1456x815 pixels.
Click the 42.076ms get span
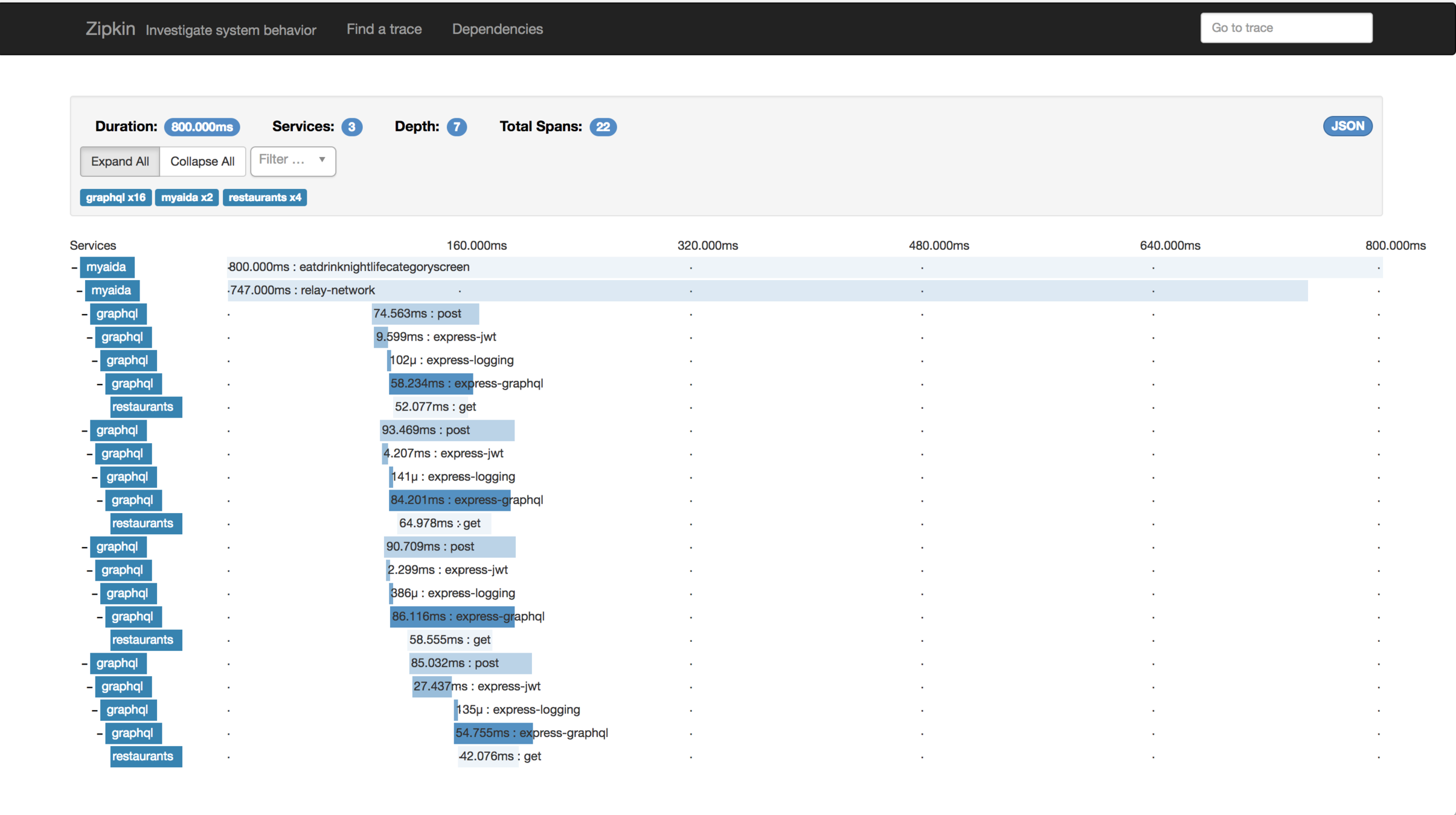488,756
